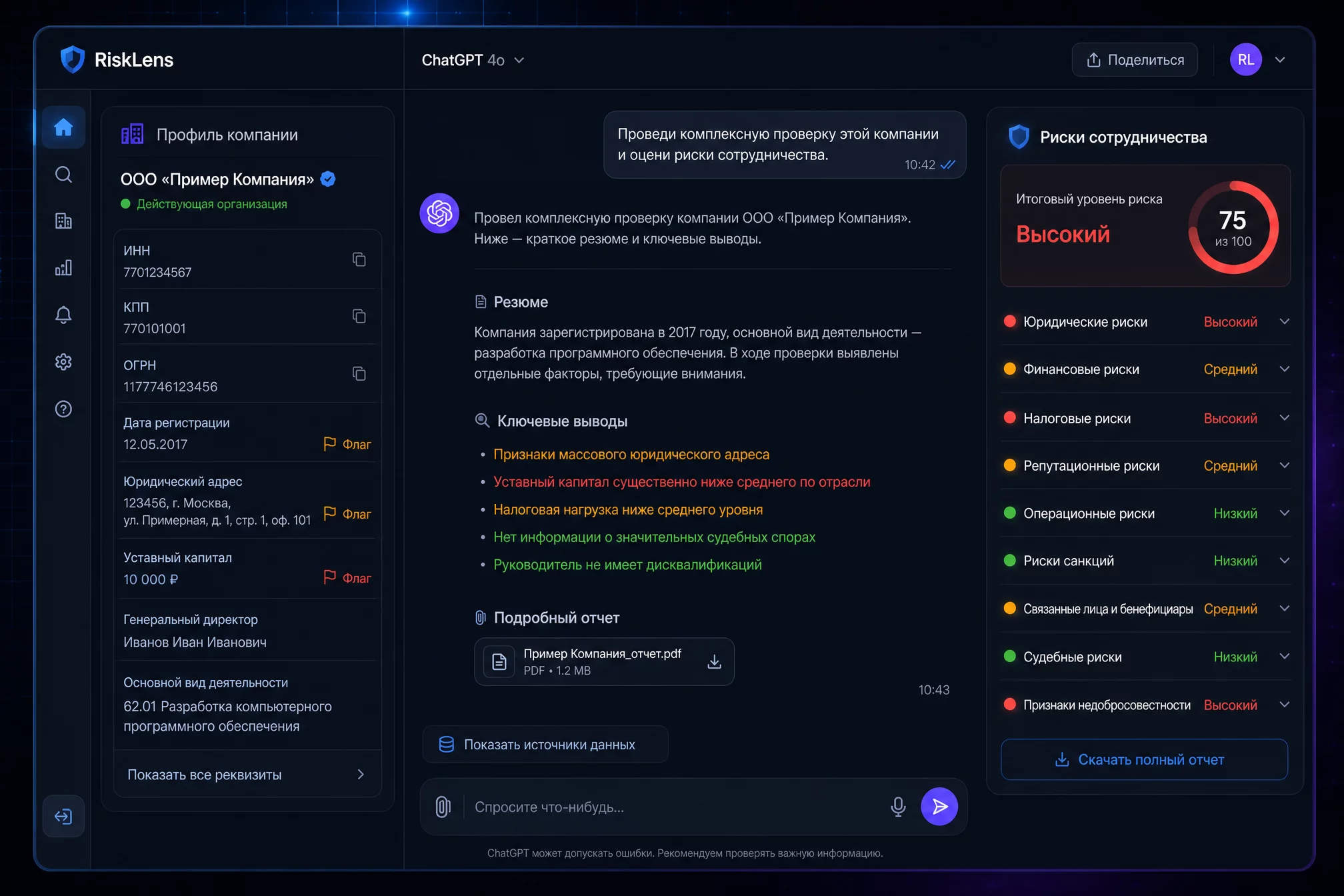Click Действующая организация status text
Screen dimensions: 1344x896
(x=212, y=204)
